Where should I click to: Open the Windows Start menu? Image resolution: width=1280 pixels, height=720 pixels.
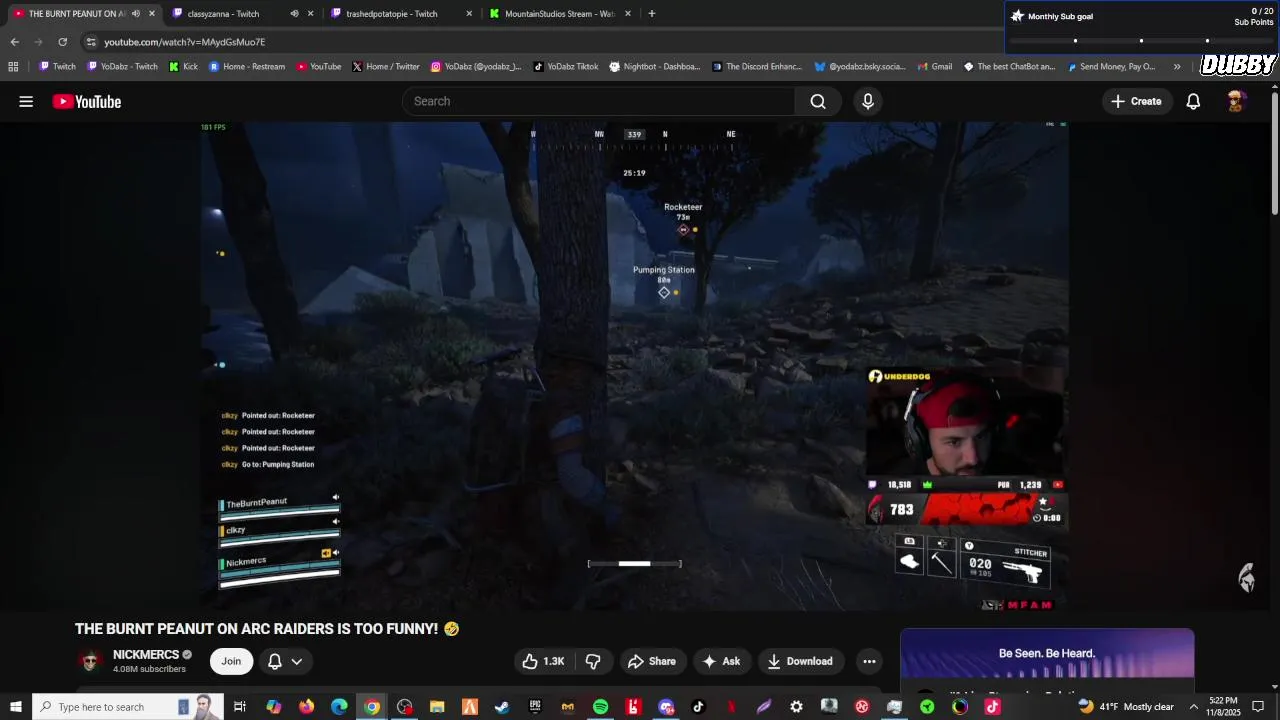[15, 707]
